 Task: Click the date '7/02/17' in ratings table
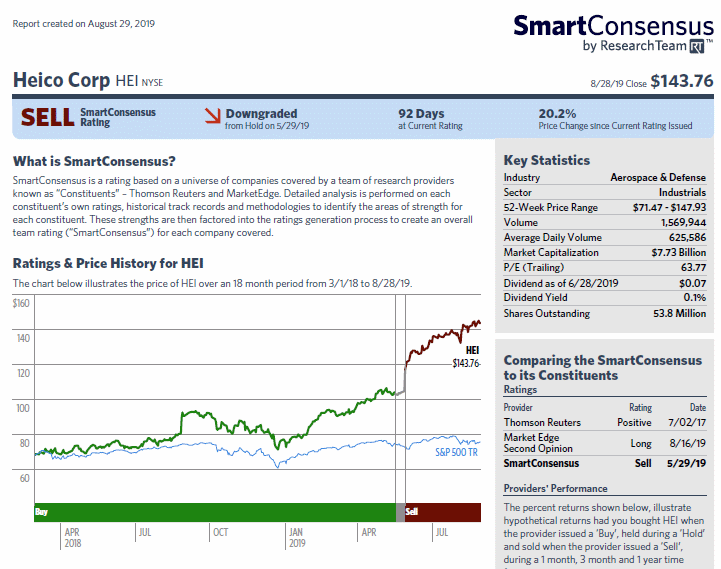coord(687,422)
